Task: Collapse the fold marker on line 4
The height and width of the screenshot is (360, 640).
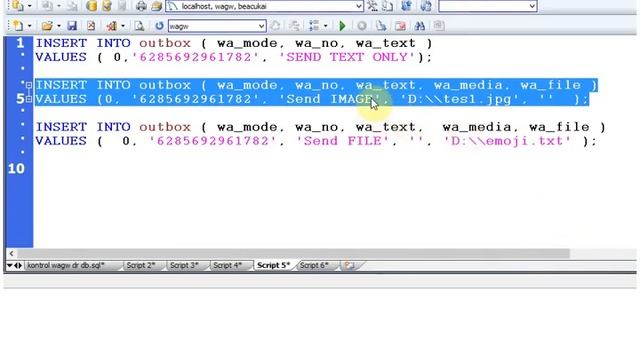Action: tap(29, 85)
